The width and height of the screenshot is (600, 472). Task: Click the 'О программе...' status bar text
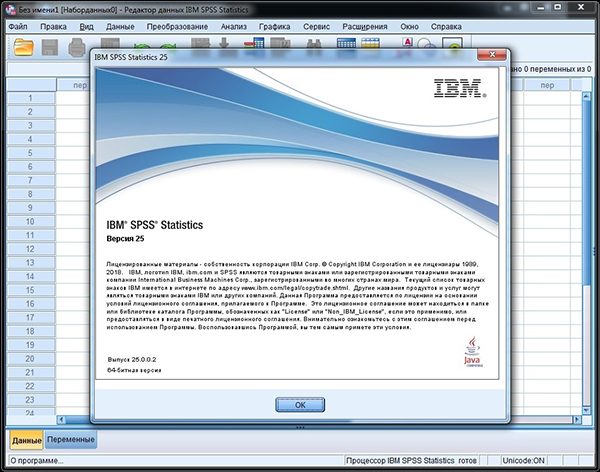tap(37, 461)
